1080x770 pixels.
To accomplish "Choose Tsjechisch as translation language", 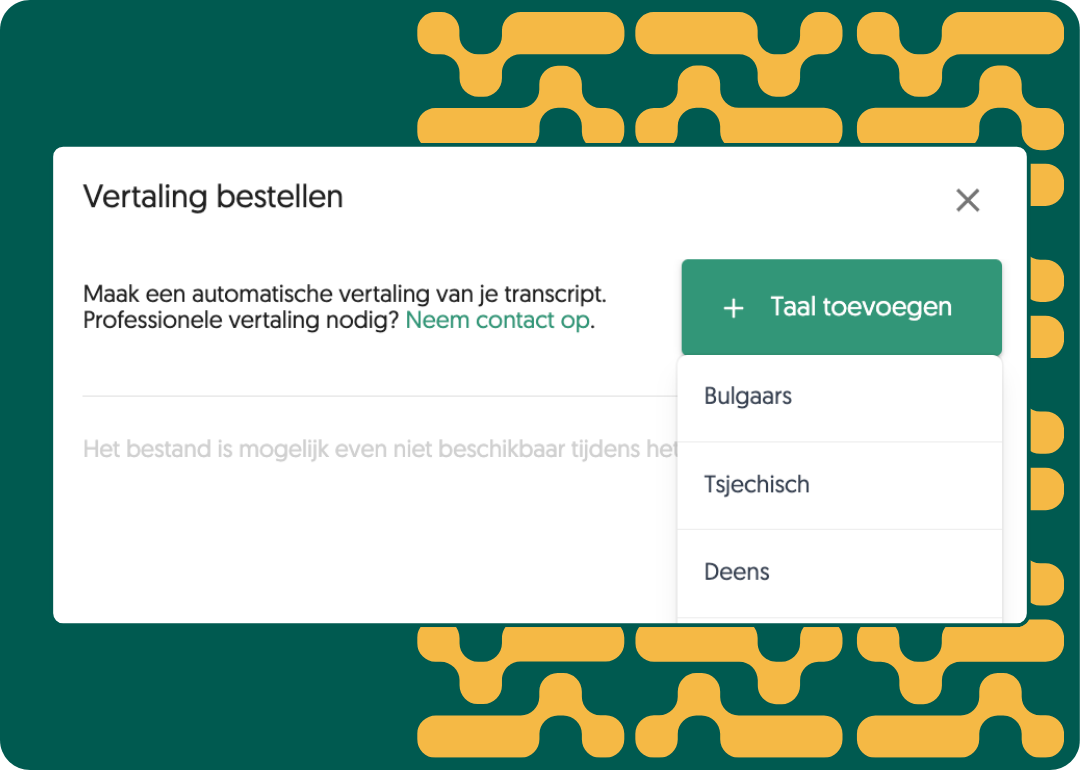I will coord(840,486).
